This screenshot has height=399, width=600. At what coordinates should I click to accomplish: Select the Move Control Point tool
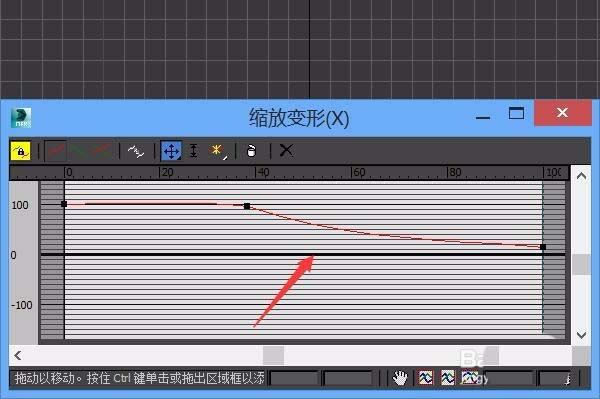pos(171,151)
